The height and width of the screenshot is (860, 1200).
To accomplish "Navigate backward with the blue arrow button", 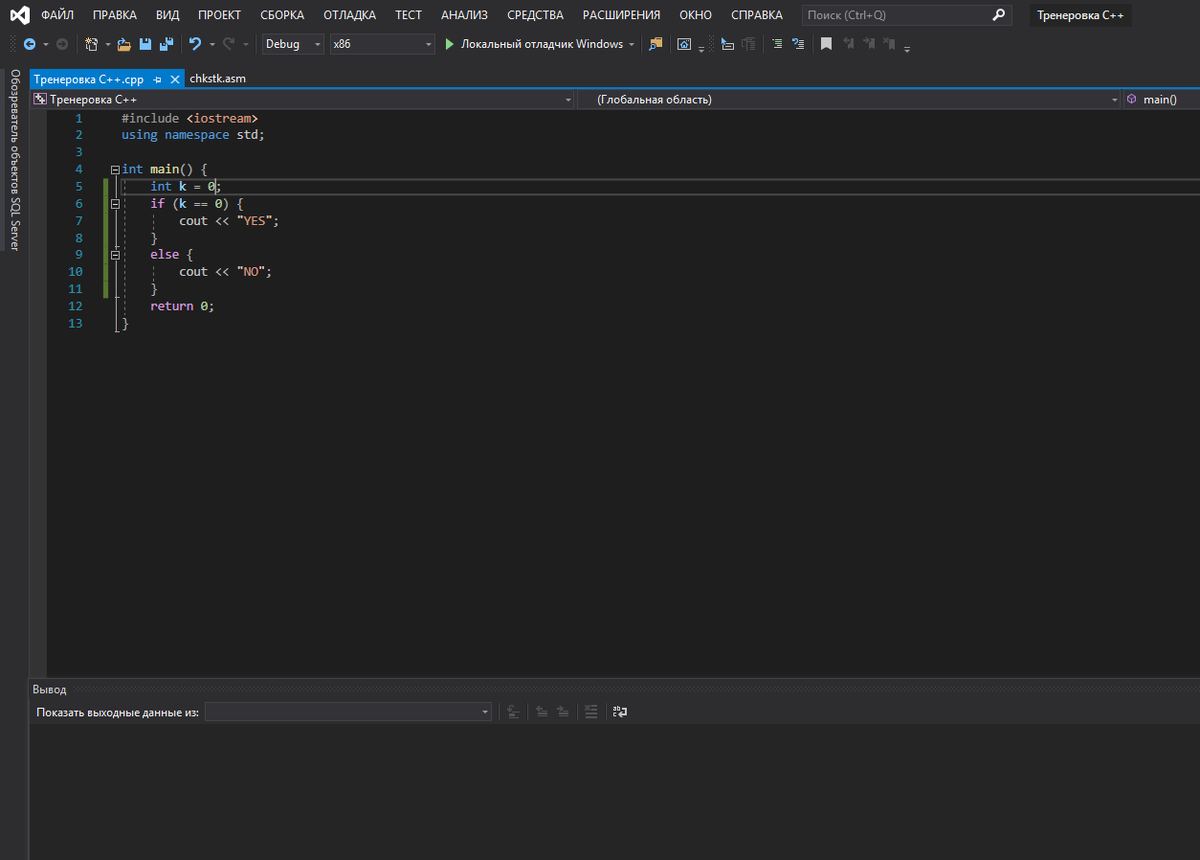I will point(29,44).
